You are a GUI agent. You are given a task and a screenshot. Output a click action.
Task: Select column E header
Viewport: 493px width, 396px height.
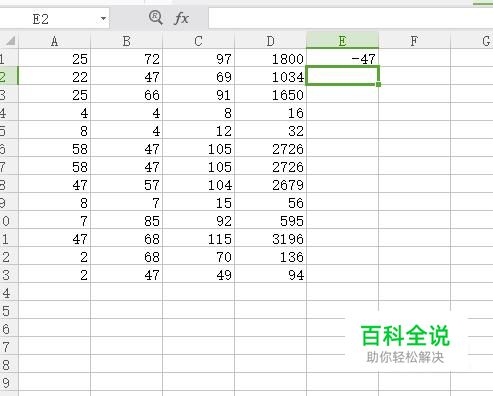click(342, 41)
